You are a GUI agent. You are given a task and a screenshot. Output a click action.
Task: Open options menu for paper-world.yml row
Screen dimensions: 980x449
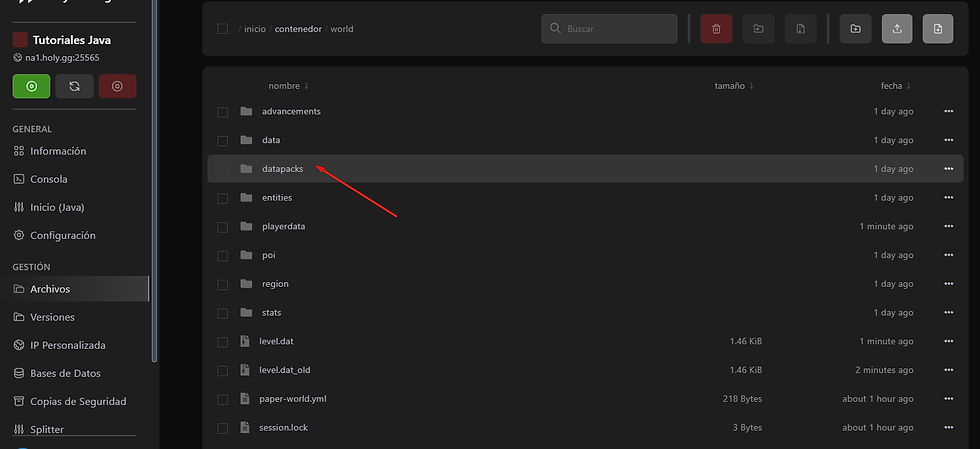[x=949, y=399]
